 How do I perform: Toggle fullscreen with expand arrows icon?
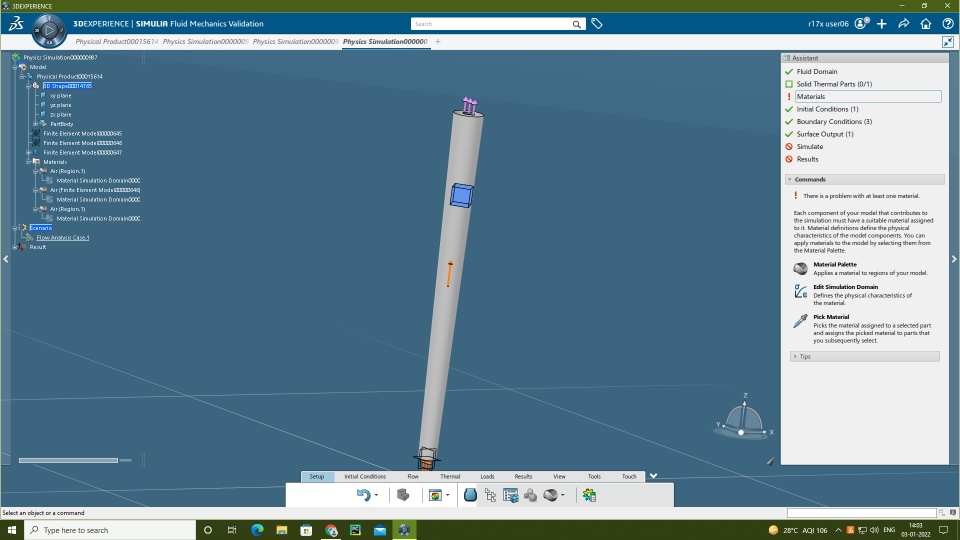pyautogui.click(x=948, y=42)
